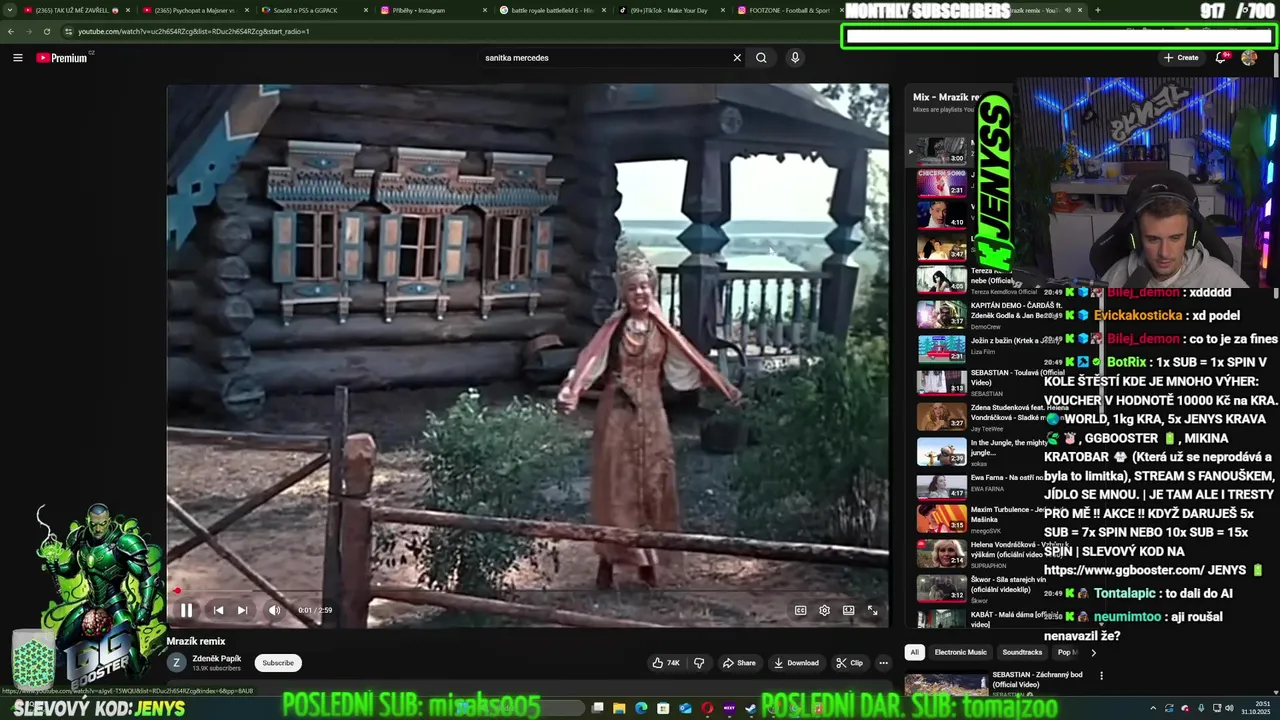1280x720 pixels.
Task: Enter full screen in video player
Action: click(x=872, y=610)
